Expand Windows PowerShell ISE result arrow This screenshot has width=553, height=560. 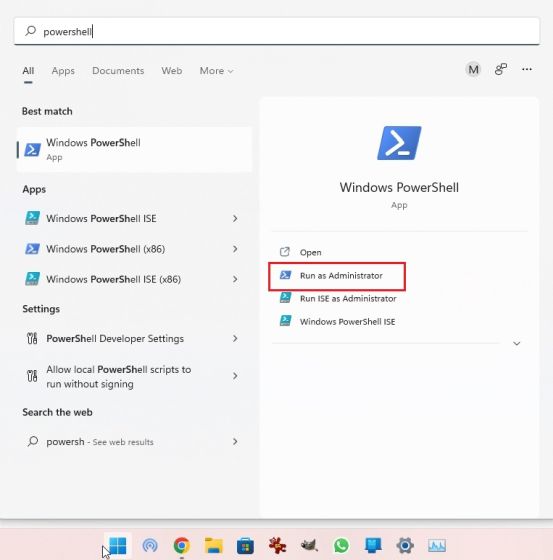coord(235,218)
